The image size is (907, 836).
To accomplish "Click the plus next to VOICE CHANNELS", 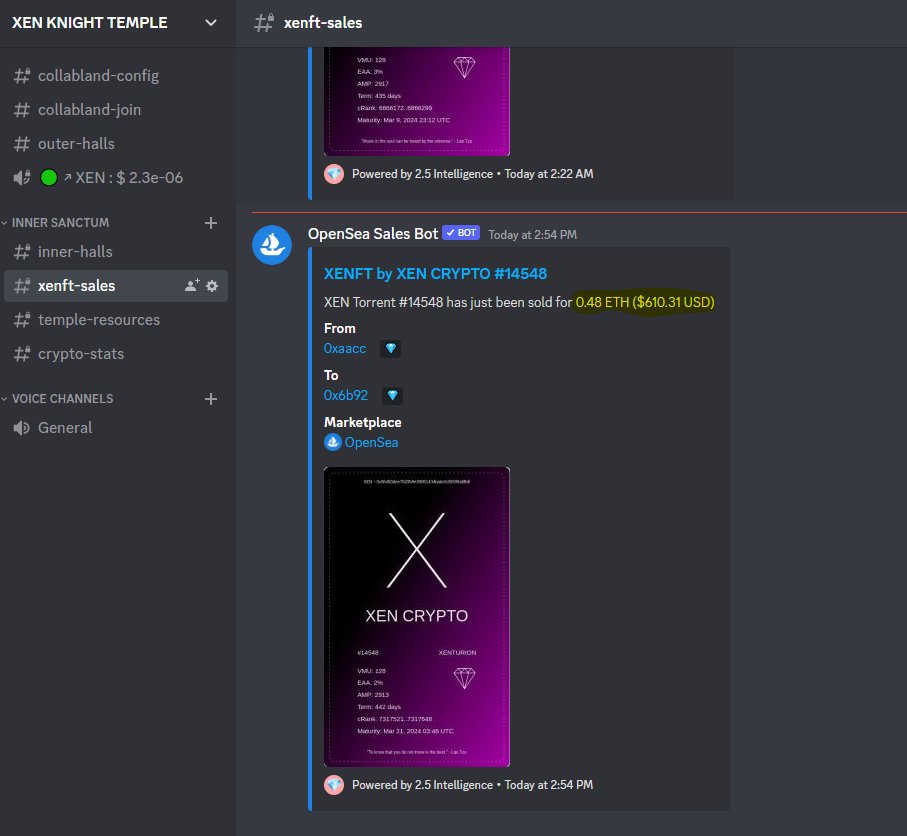I will tap(211, 398).
